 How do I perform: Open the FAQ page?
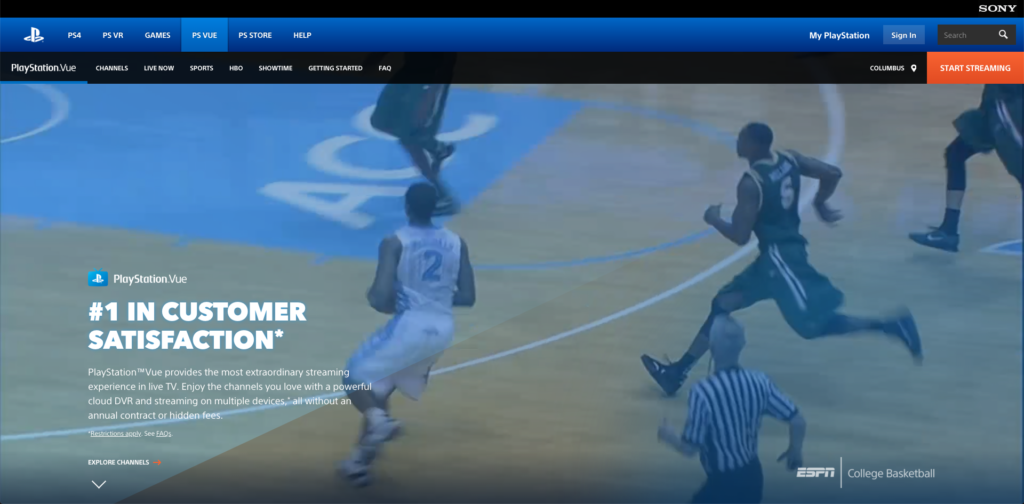click(385, 68)
